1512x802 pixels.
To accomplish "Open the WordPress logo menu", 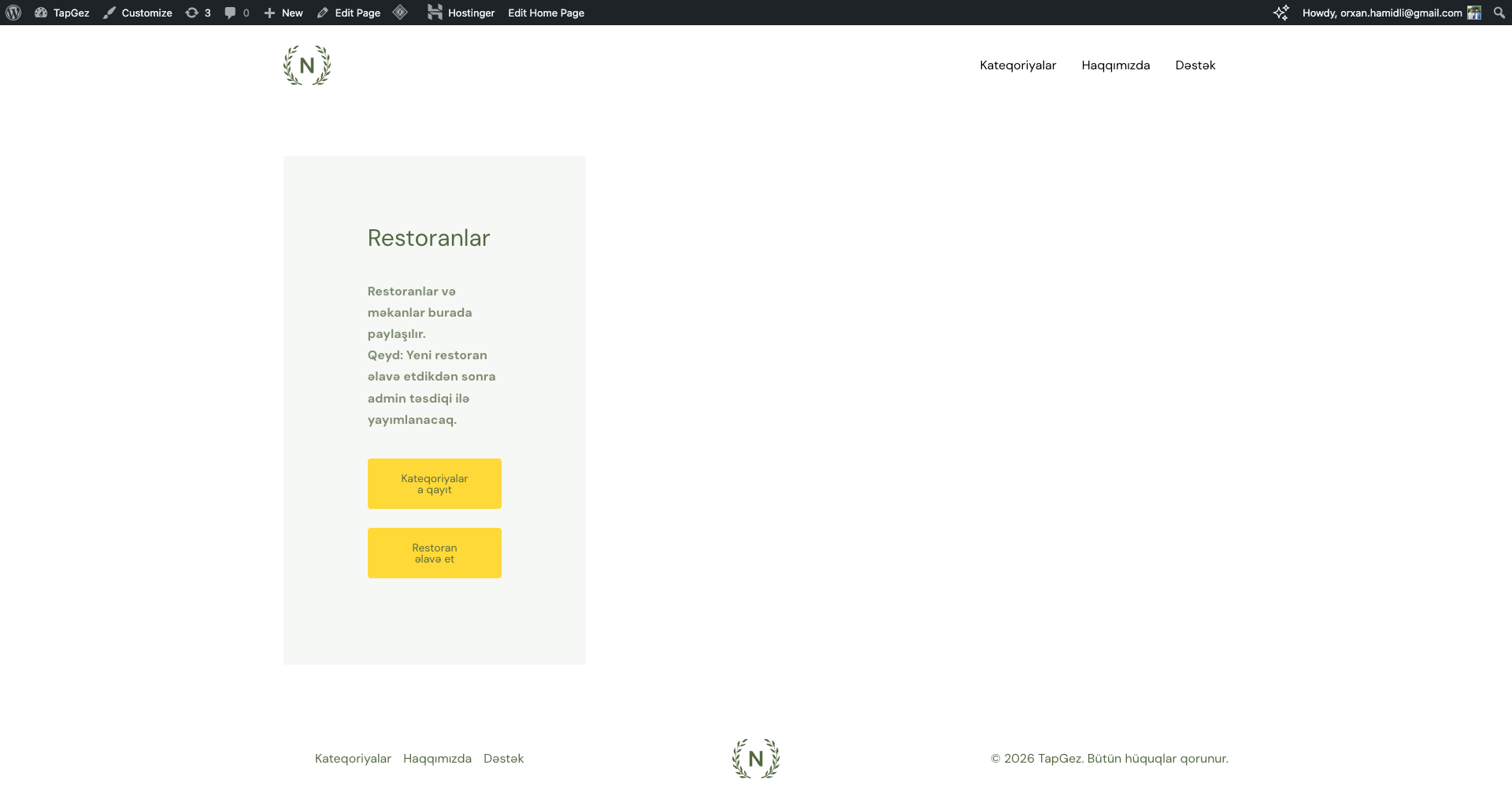I will (x=13, y=13).
